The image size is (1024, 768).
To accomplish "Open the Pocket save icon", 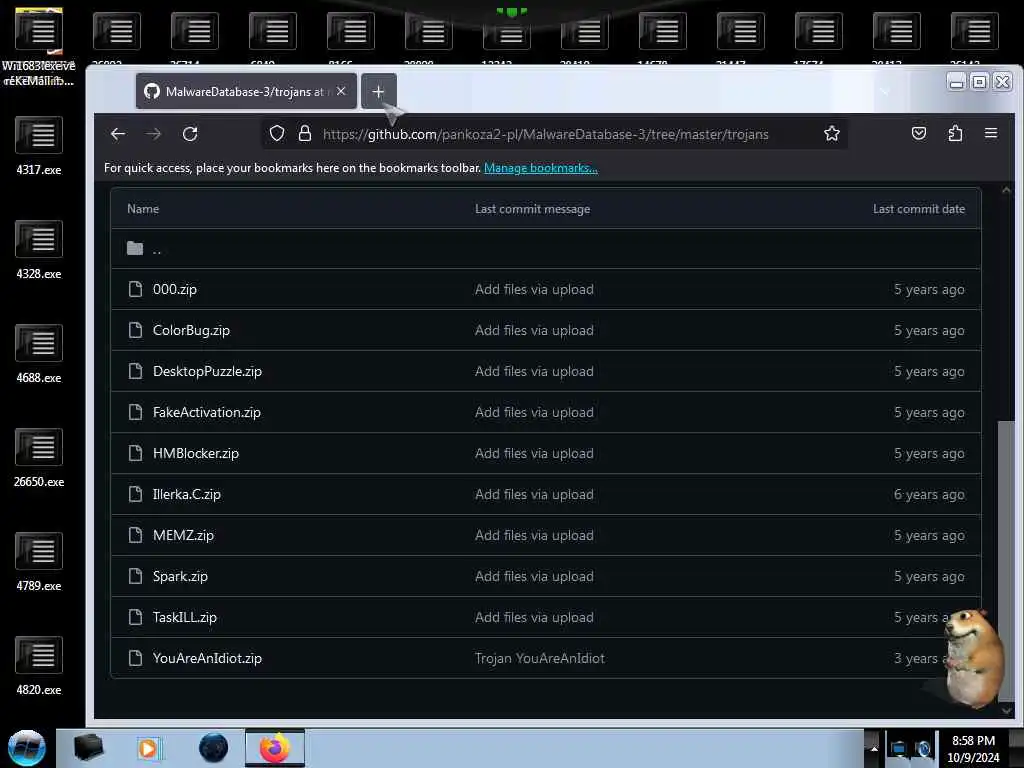I will click(919, 134).
